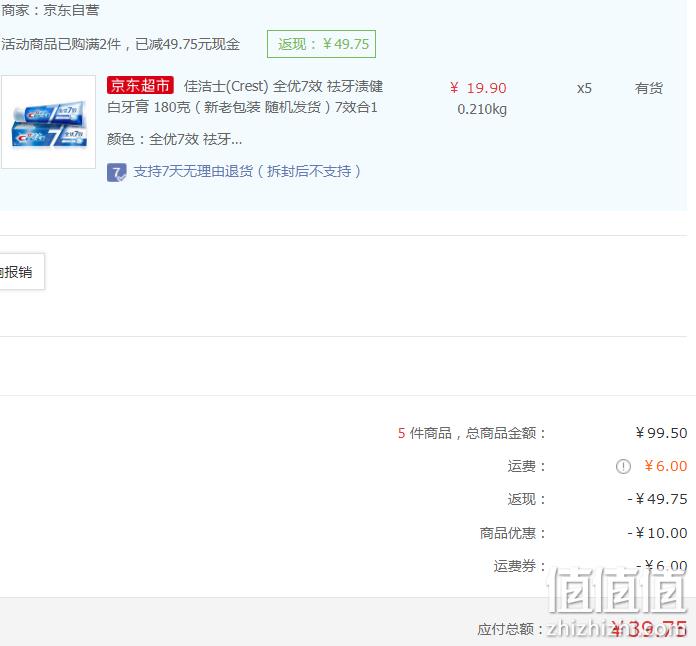Select the 返现： label in the summary
Screen dimensions: 696x646
coord(526,499)
